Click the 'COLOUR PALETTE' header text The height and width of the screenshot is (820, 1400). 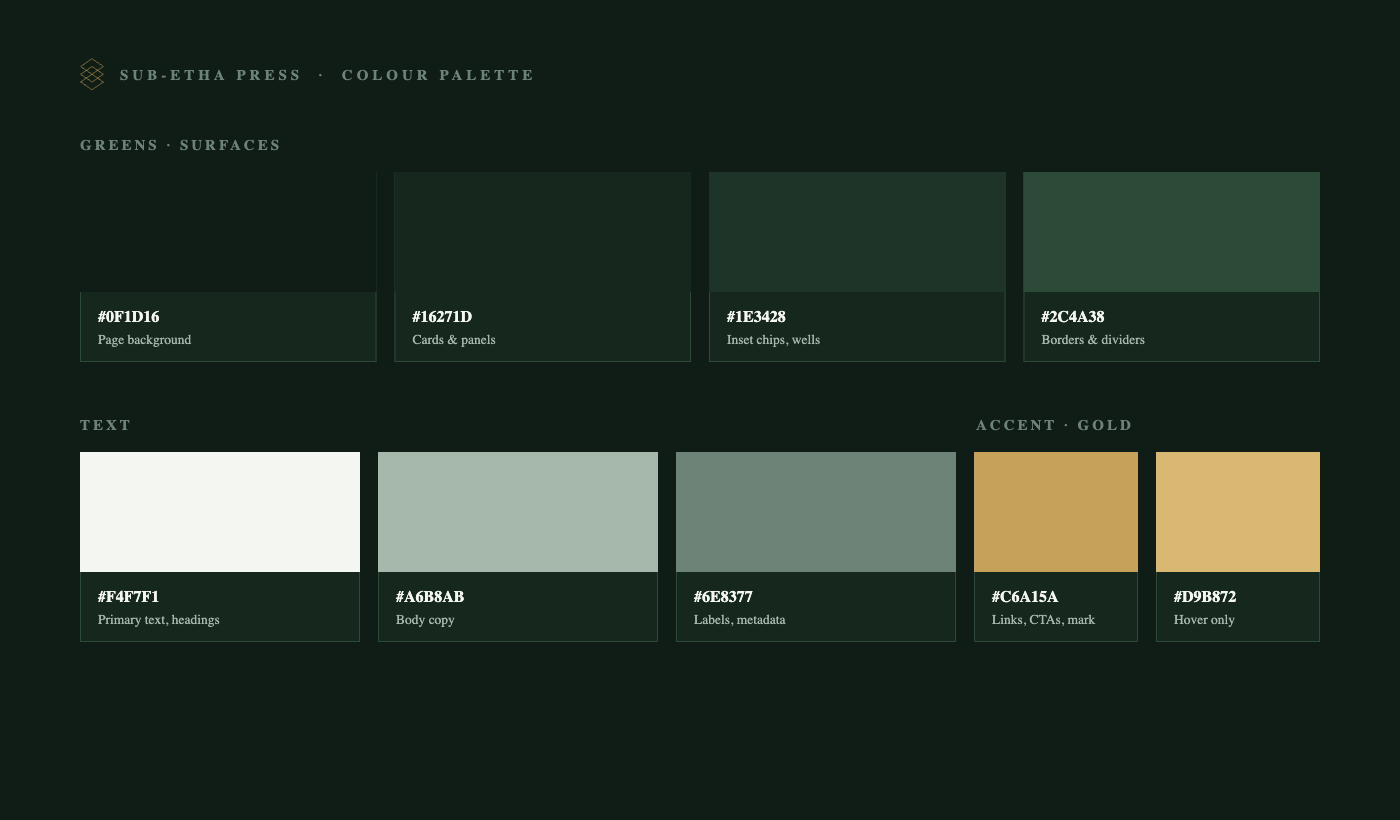[438, 75]
